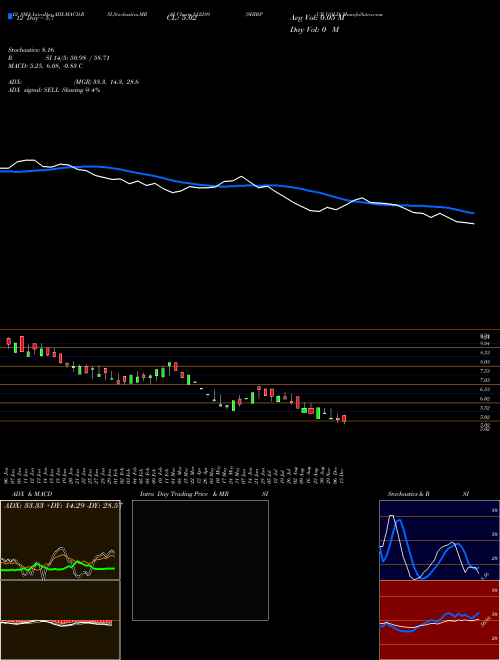The height and width of the screenshot is (660, 500).
Task: Click the 'SI 14/5: 30.98 / 58.71' value
Action: (78, 58)
